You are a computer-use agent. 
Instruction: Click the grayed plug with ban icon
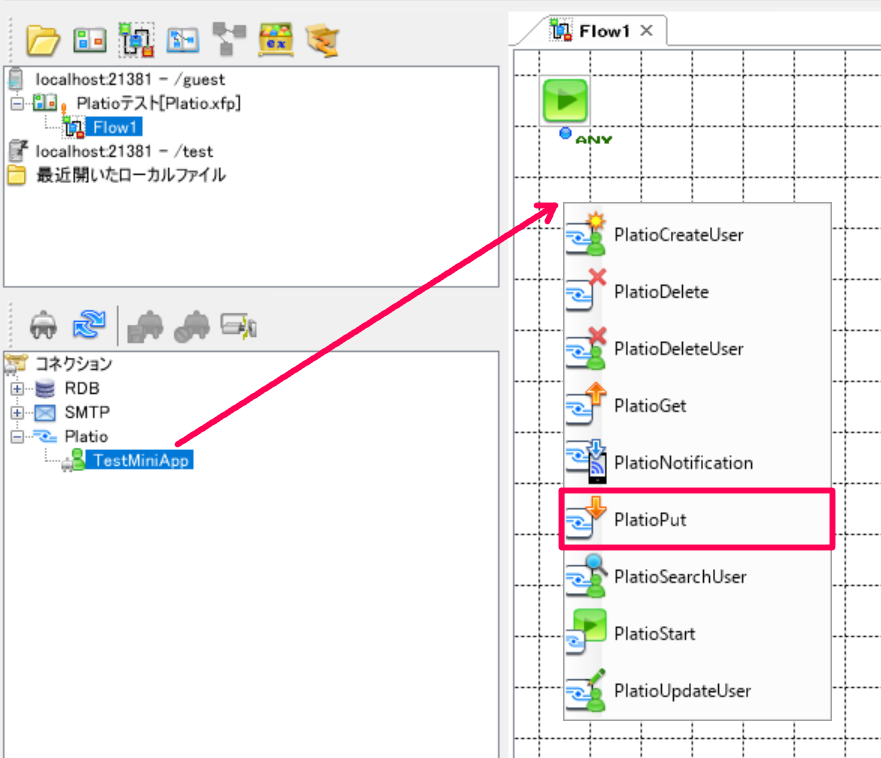[x=192, y=326]
